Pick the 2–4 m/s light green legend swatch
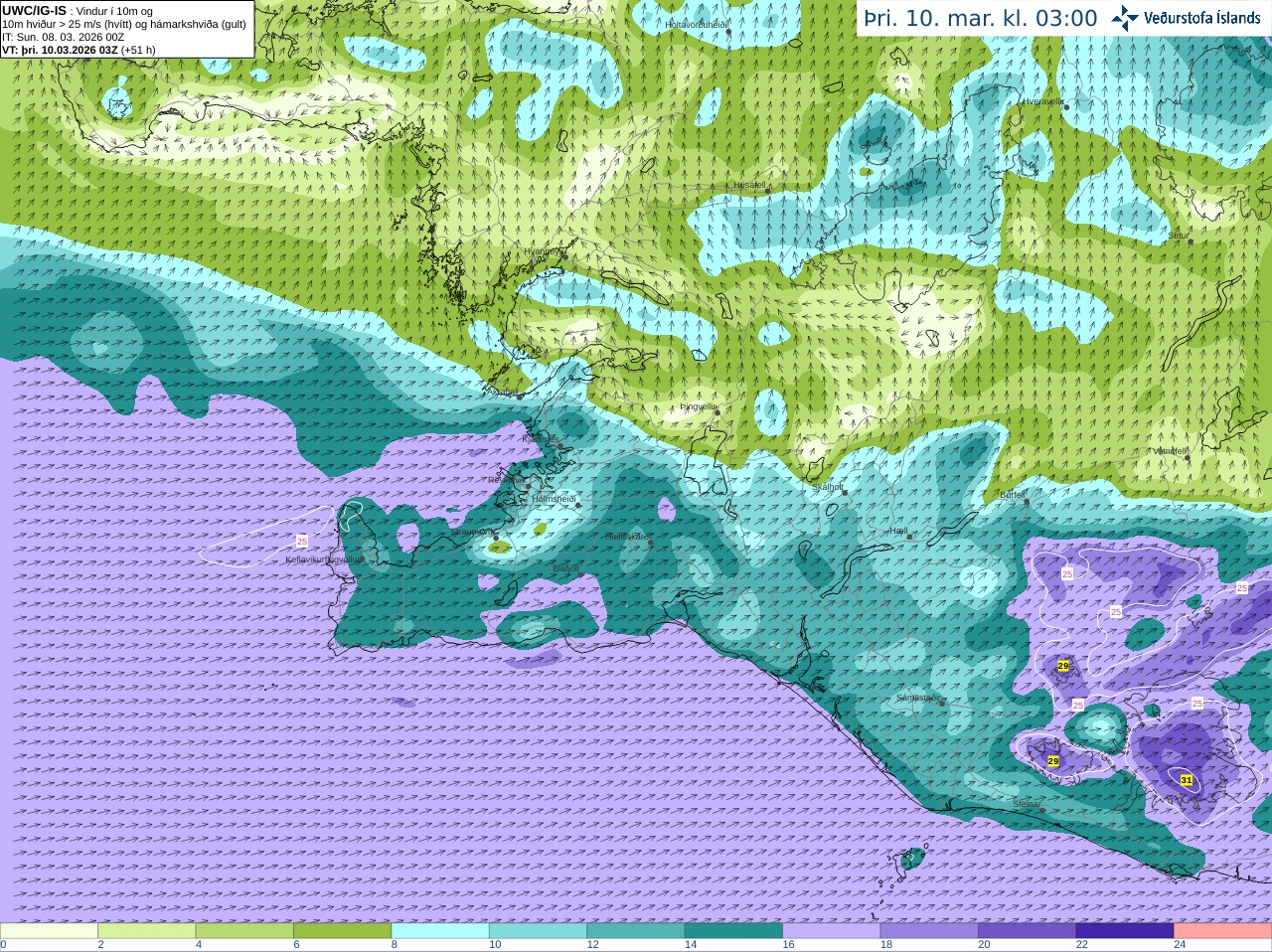The height and width of the screenshot is (952, 1272). click(147, 931)
